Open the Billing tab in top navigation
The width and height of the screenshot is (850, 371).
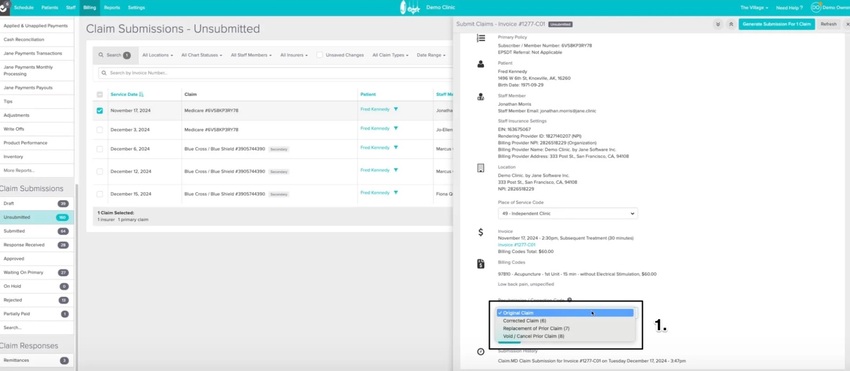pos(89,8)
